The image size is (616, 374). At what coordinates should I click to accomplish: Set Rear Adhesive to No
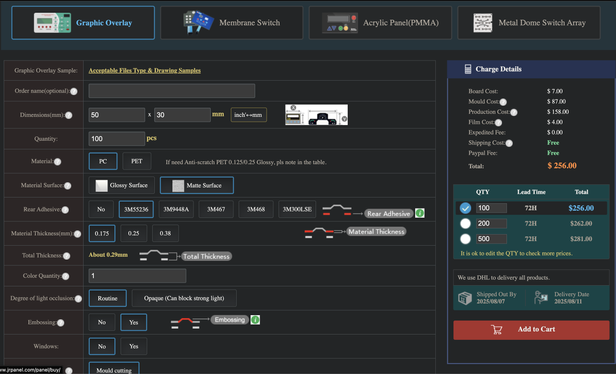[101, 209]
